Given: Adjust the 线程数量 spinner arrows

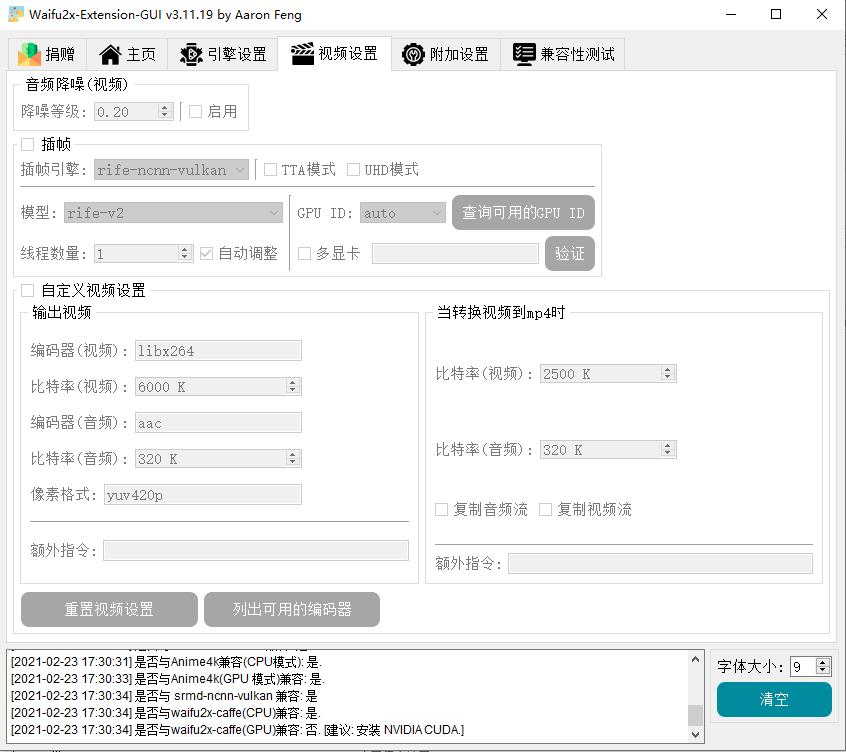Looking at the screenshot, I should pyautogui.click(x=185, y=254).
